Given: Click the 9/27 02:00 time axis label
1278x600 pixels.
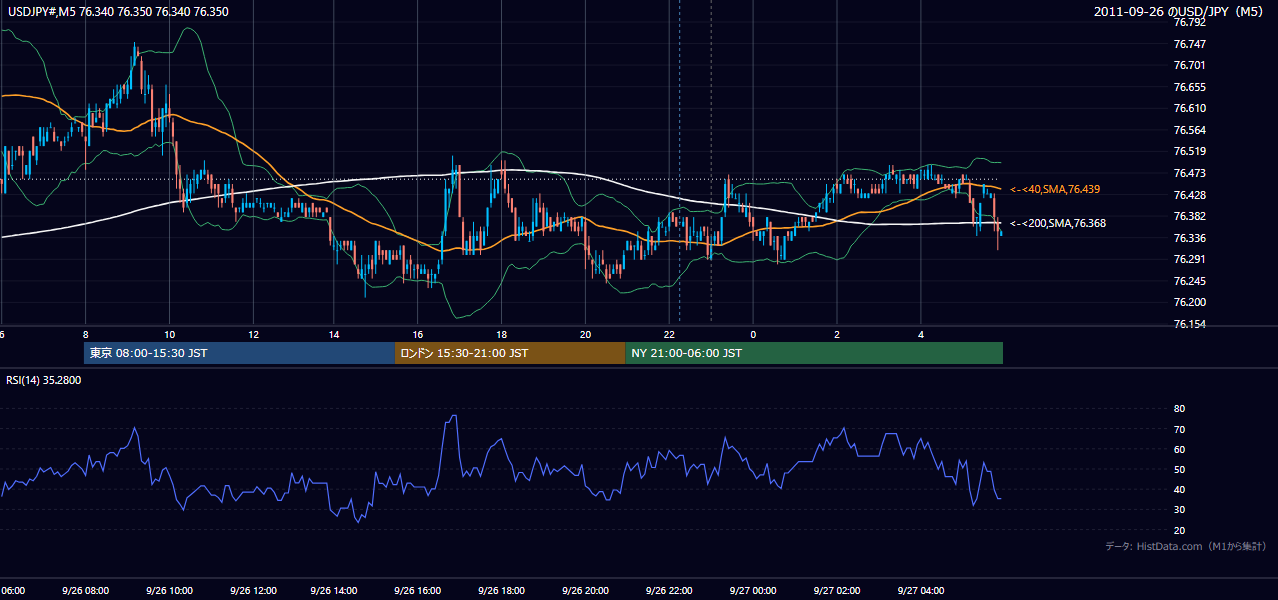Looking at the screenshot, I should pyautogui.click(x=837, y=590).
